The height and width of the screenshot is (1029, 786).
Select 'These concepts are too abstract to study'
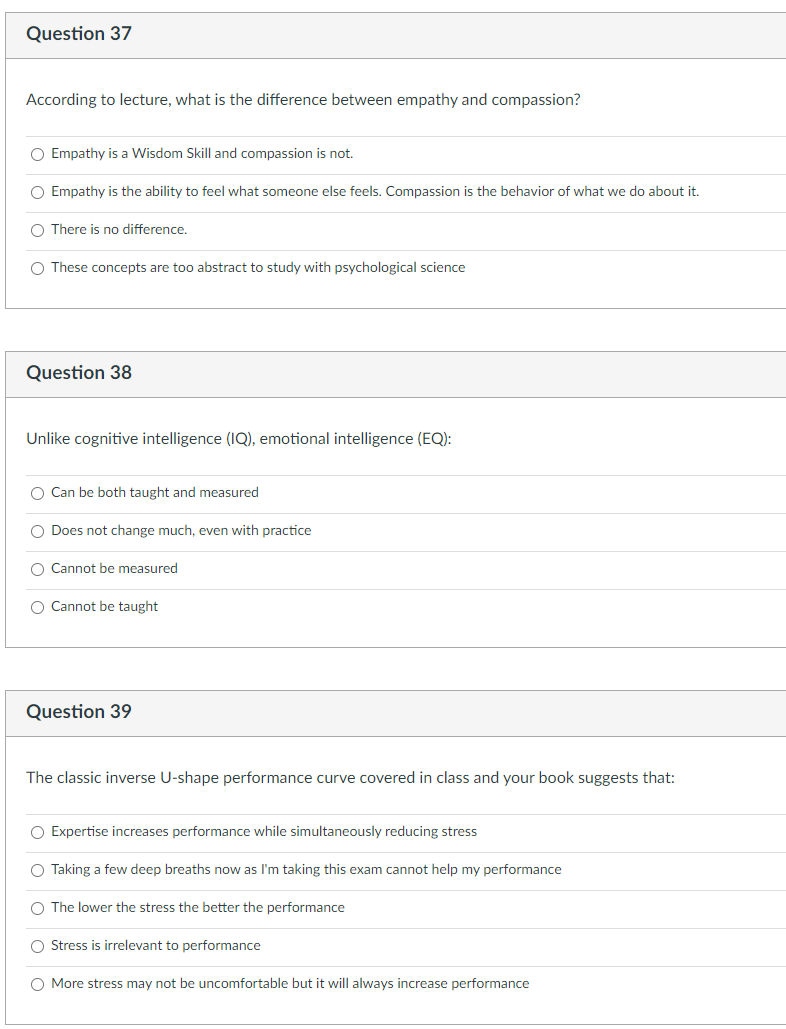37,268
